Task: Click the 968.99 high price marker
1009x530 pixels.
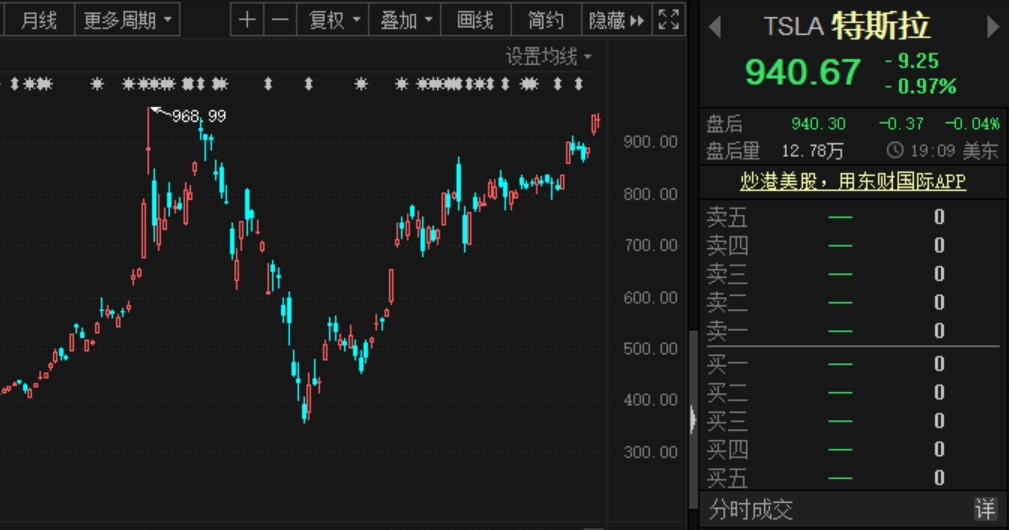Action: coord(198,116)
